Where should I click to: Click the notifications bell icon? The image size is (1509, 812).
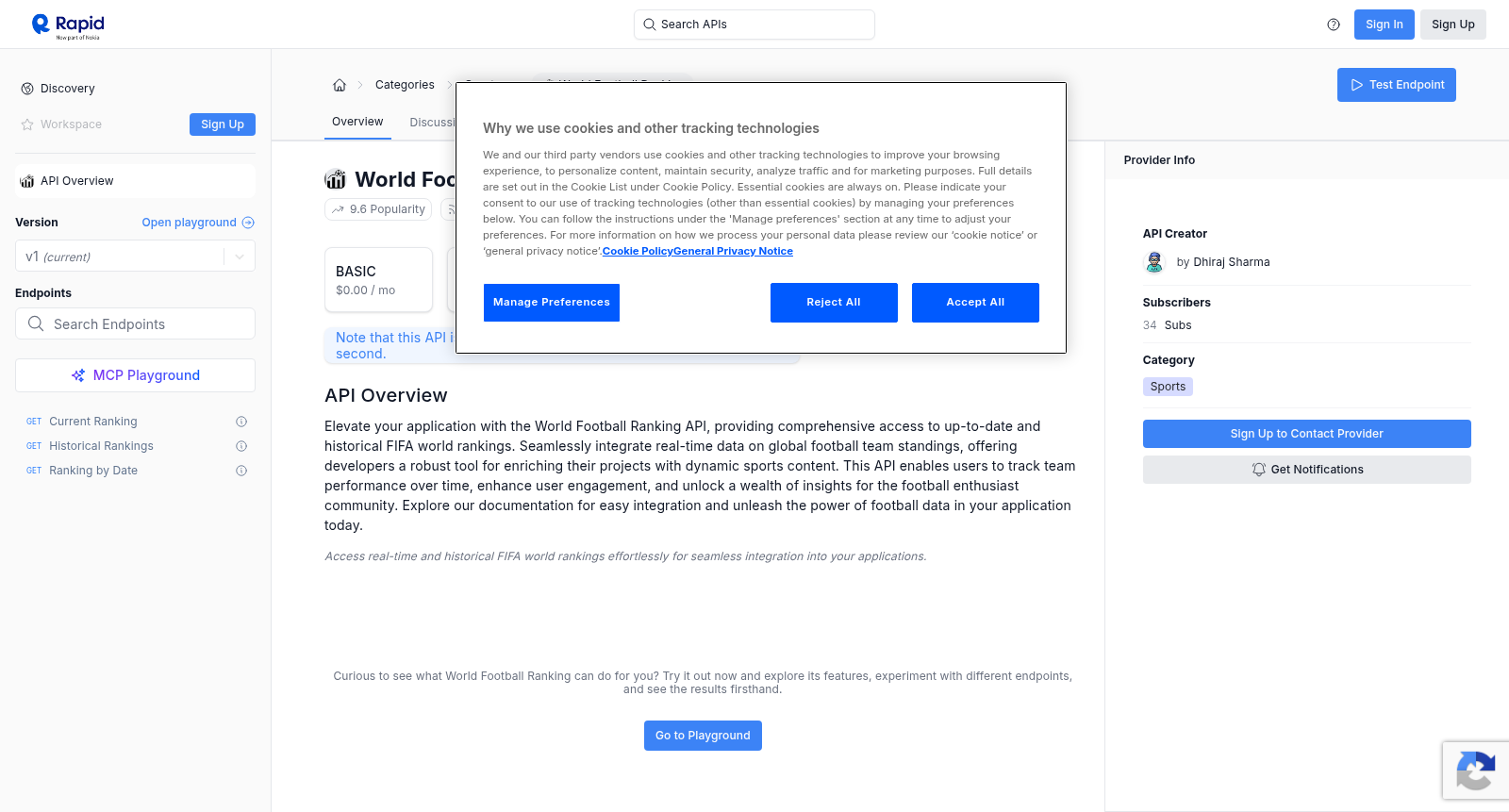[x=1258, y=470]
